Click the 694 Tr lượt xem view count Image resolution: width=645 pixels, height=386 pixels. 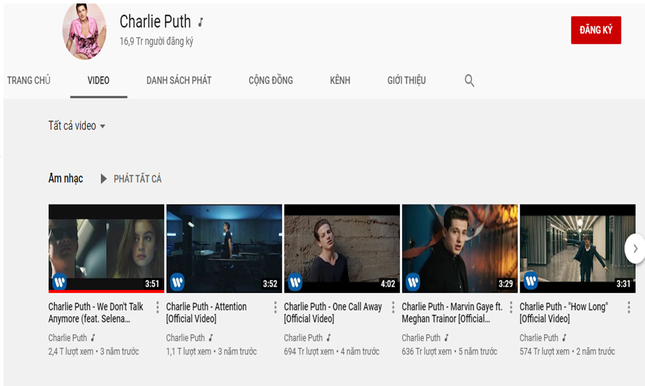pos(309,351)
